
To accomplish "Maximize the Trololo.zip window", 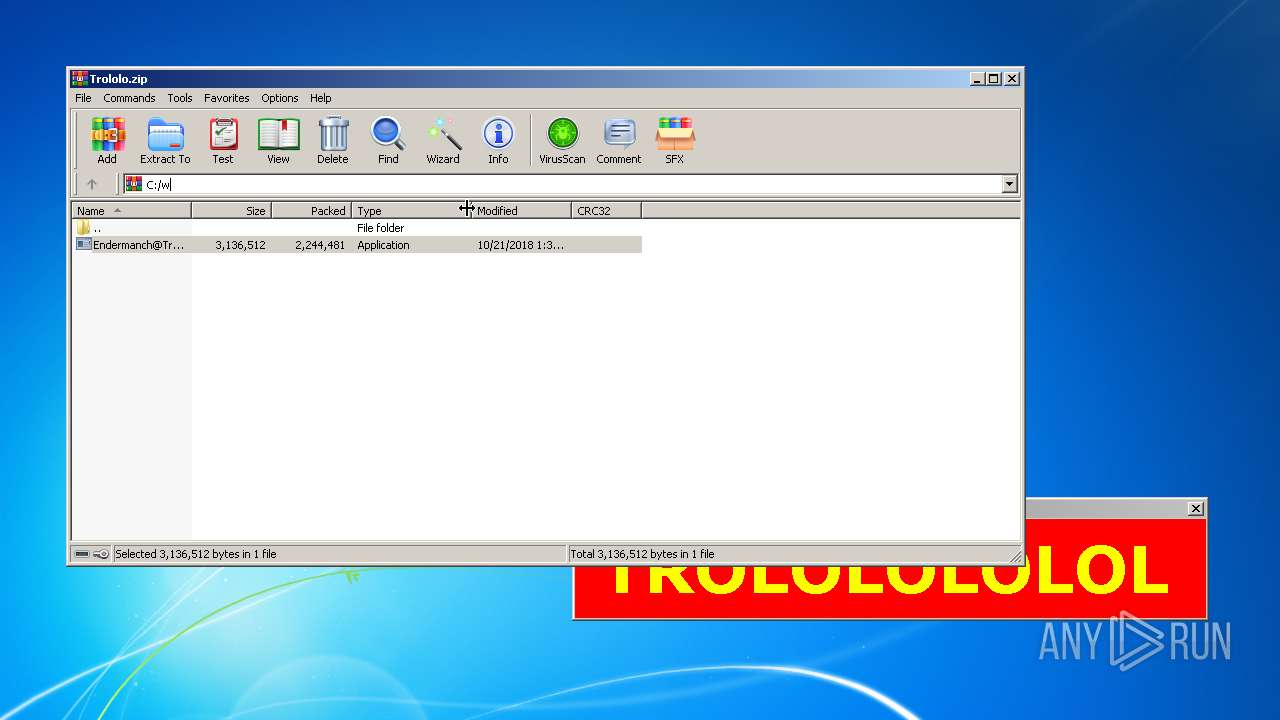I will 993,79.
